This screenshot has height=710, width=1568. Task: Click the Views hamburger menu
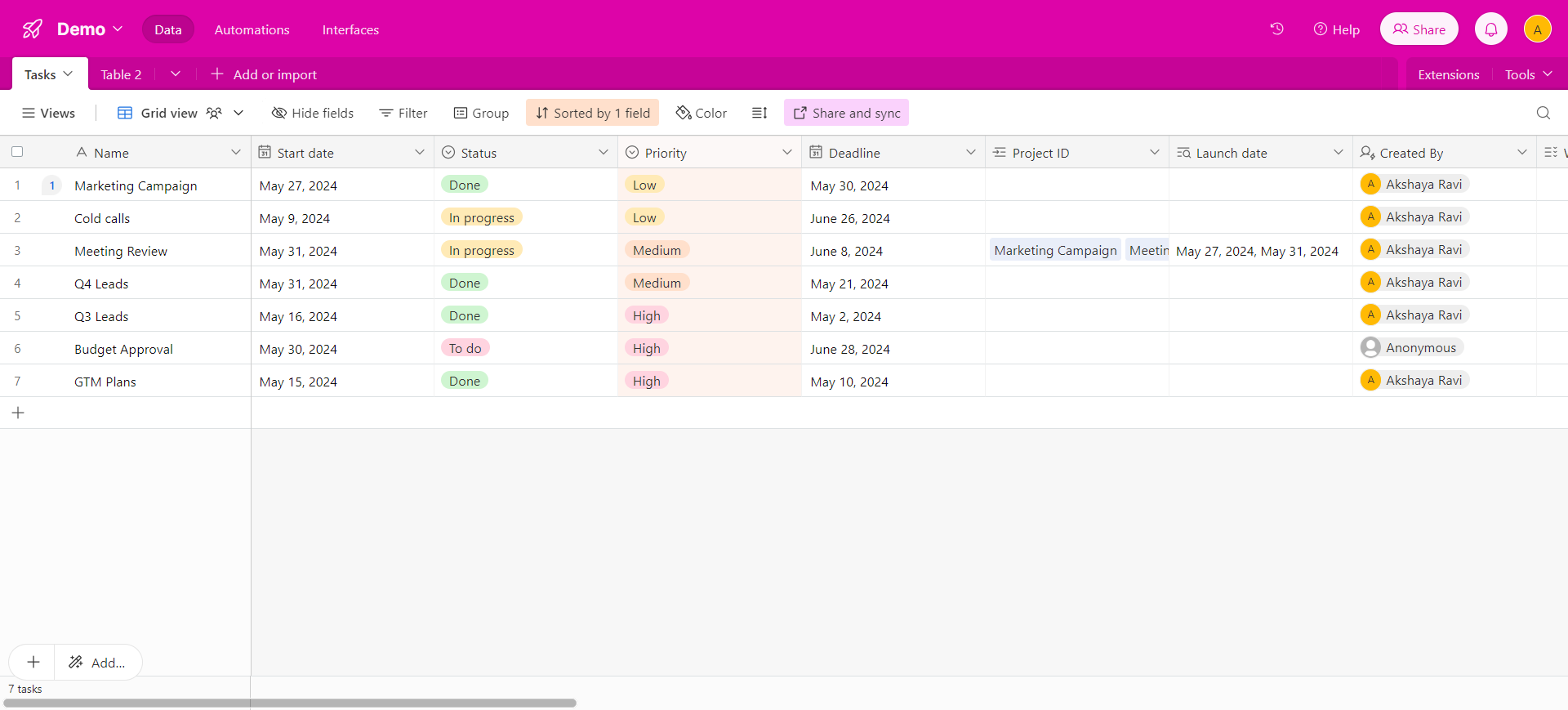(49, 113)
